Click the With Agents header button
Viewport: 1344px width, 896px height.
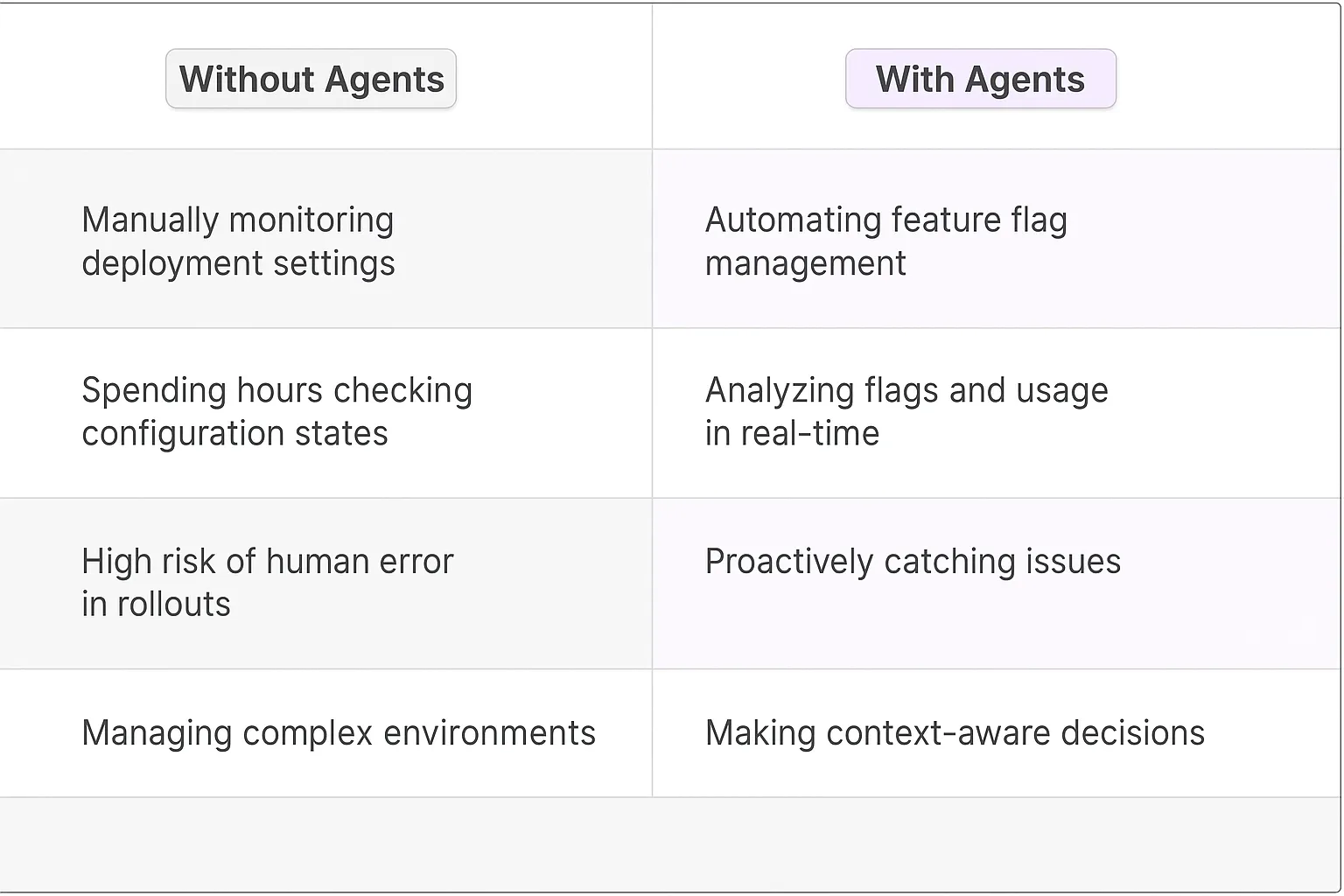[980, 80]
